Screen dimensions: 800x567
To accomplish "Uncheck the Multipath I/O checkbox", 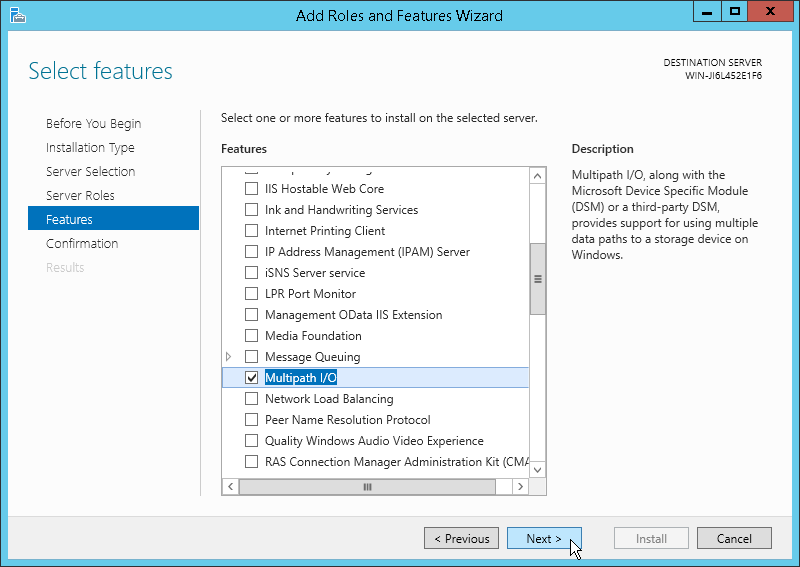I will 252,378.
